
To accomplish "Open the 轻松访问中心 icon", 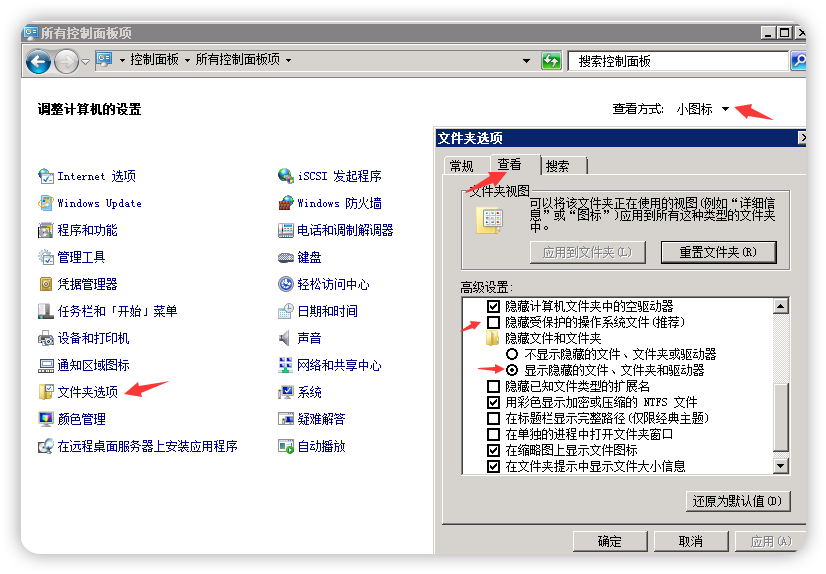I will [286, 284].
